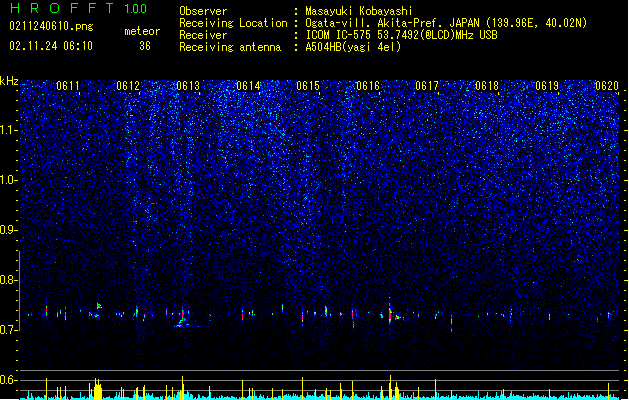Click the 'Receiving antenna' field label
Screen dimensions: 629x400
[230, 47]
